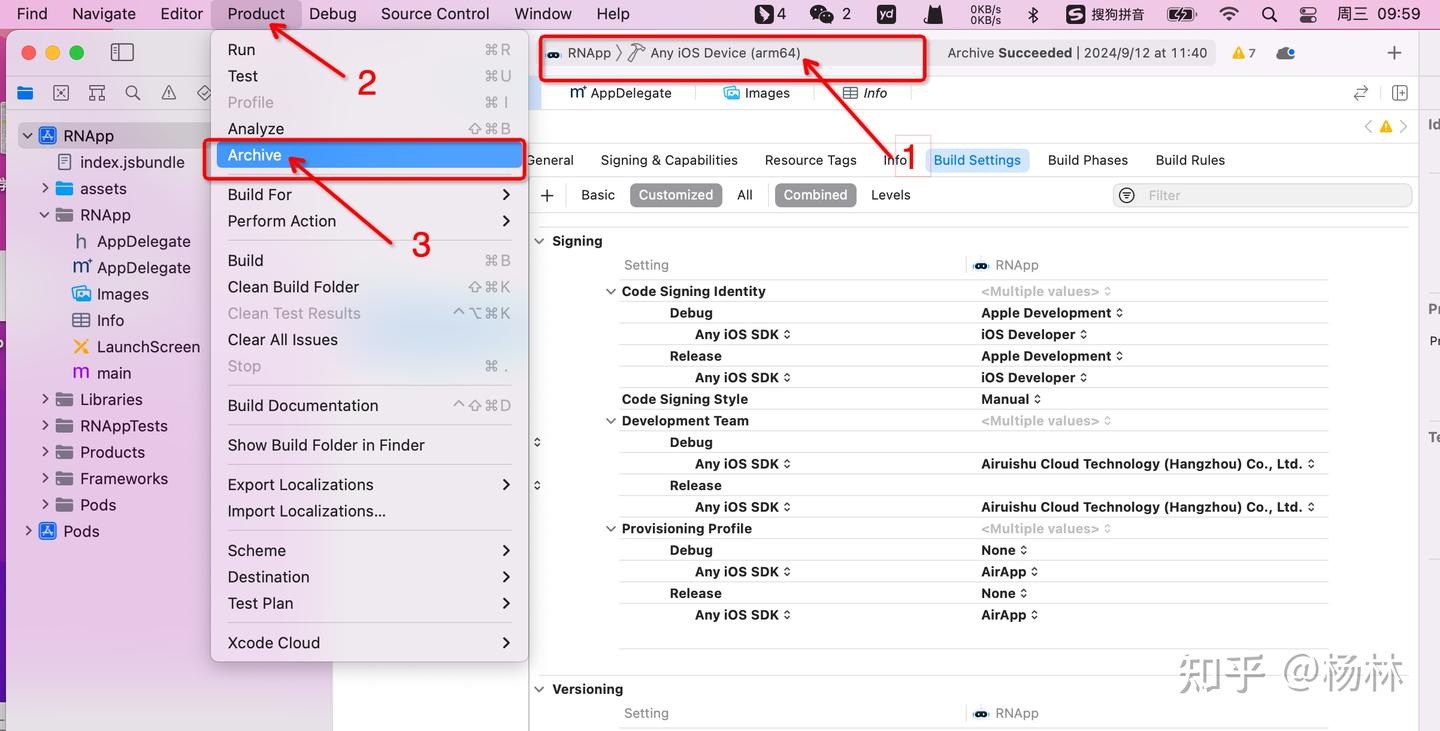Open the Issue navigator warning icon
The image size is (1440, 731).
pyautogui.click(x=169, y=93)
